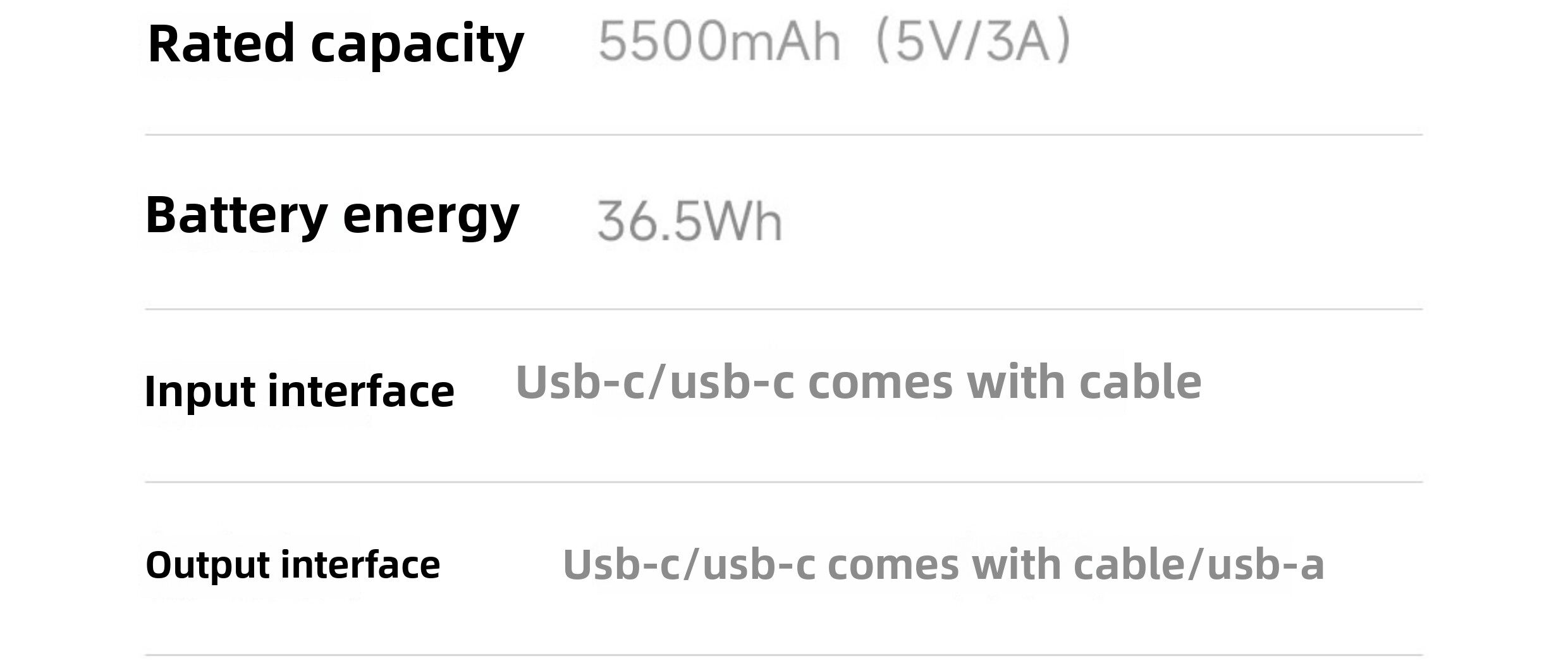Click the divider line below Input interface
This screenshot has height=663, width=1568.
click(784, 482)
